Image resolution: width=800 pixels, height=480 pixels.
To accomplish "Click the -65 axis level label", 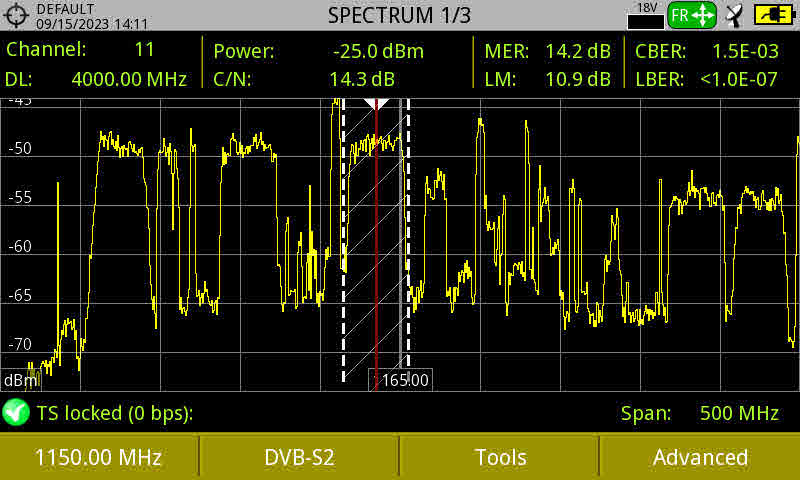I will click(20, 295).
